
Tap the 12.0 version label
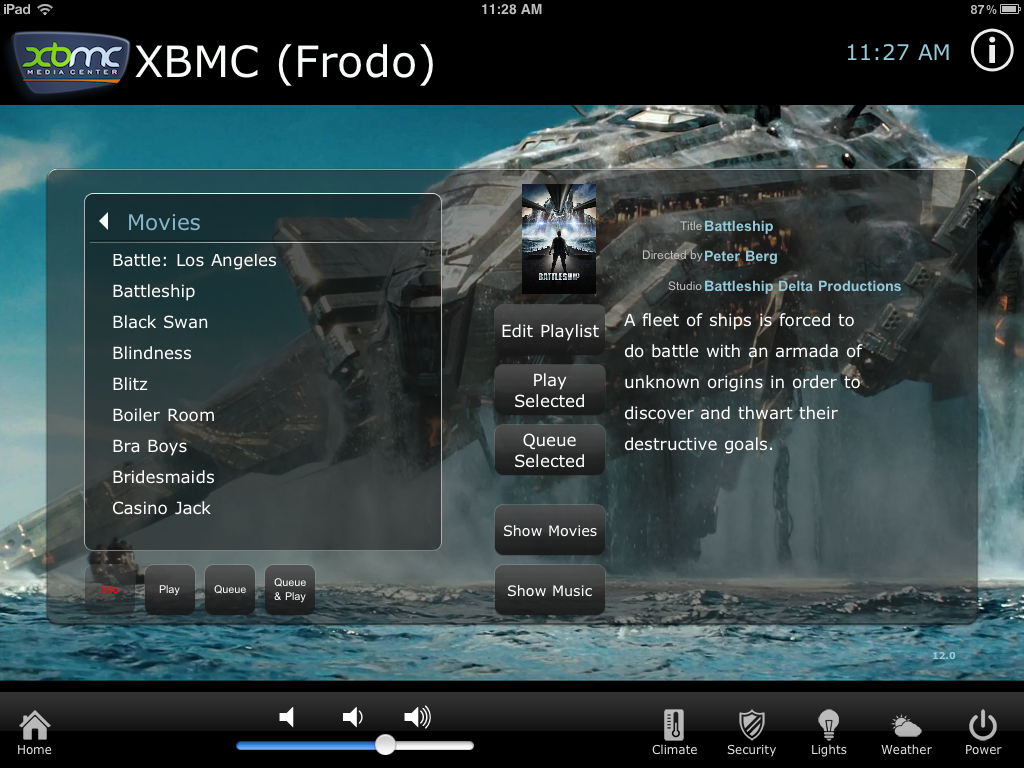coord(944,655)
